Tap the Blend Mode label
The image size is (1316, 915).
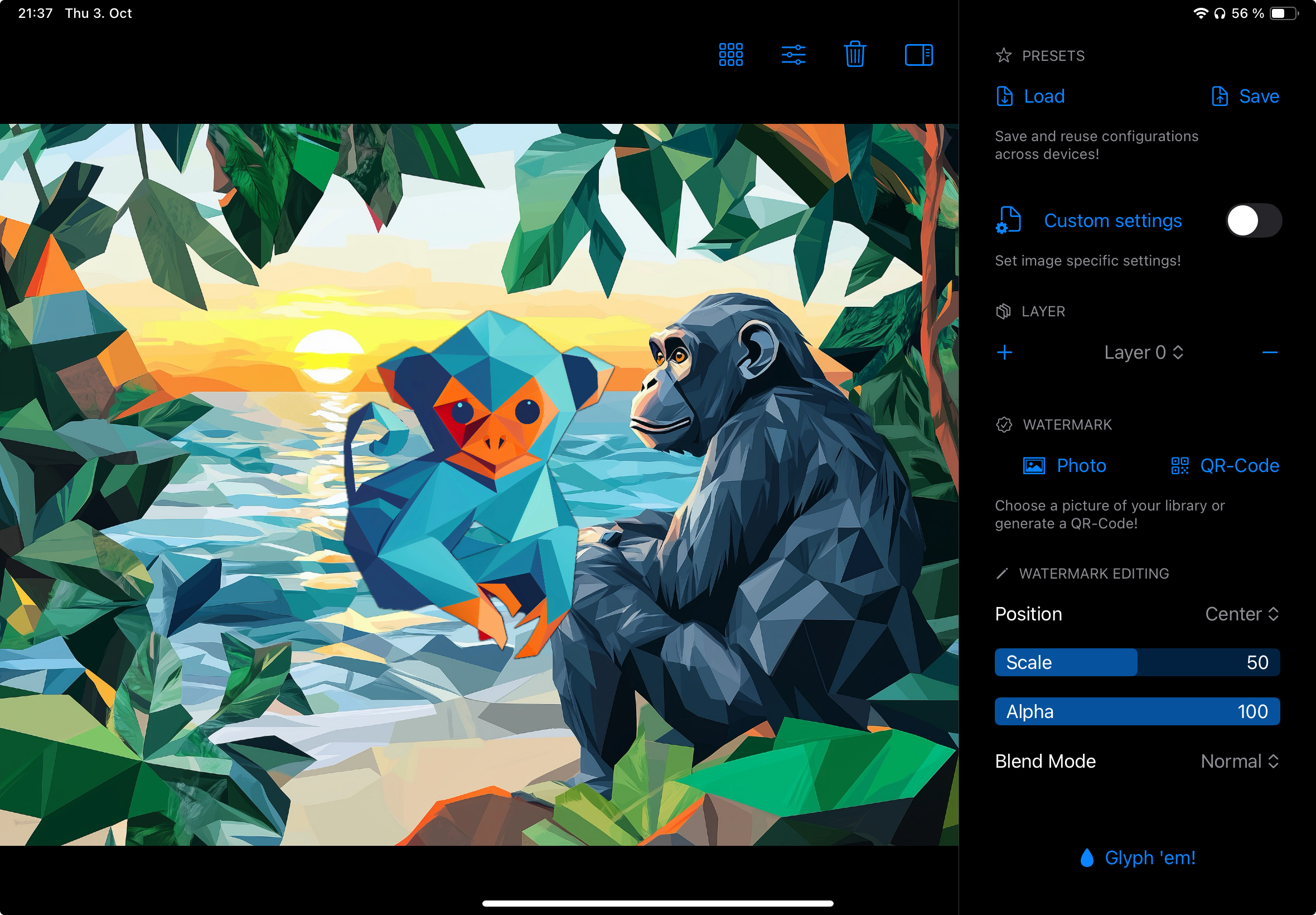click(1045, 762)
